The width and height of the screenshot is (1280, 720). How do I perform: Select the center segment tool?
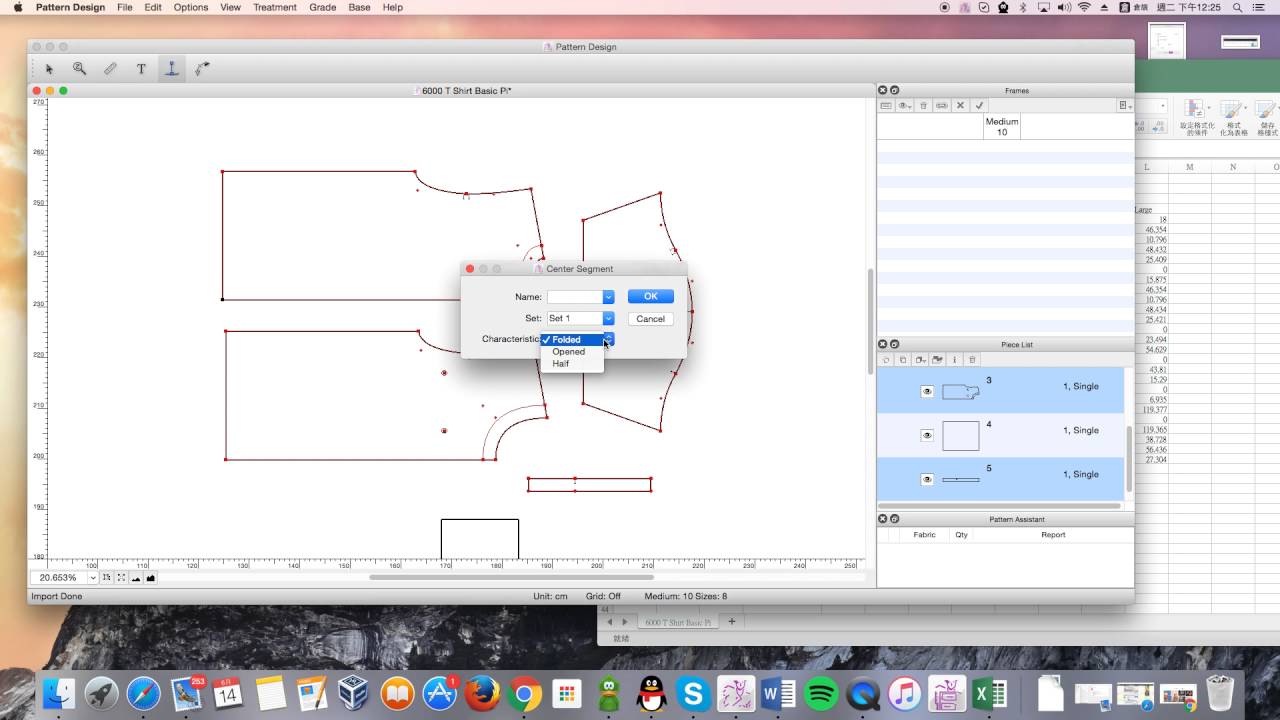[x=172, y=69]
